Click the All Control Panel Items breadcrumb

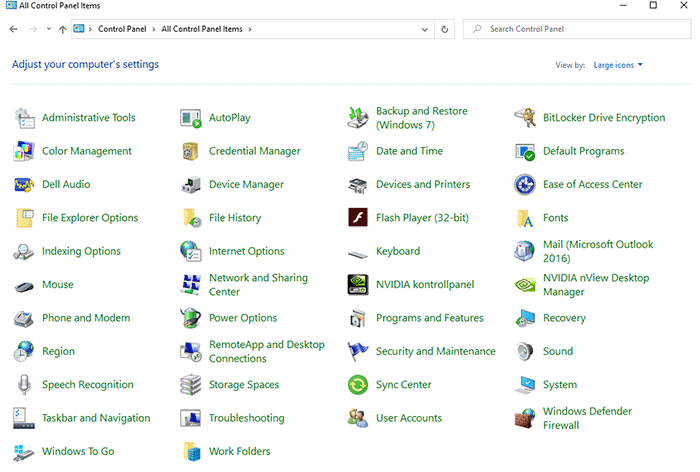coord(202,29)
